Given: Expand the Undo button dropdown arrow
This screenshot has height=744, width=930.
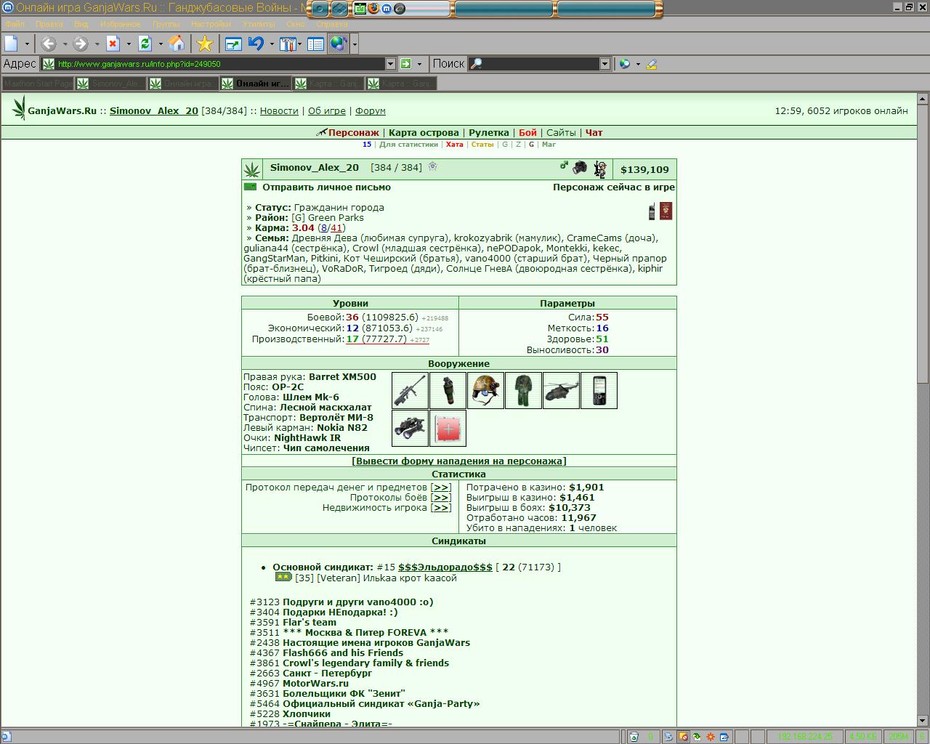Looking at the screenshot, I should pyautogui.click(x=272, y=44).
